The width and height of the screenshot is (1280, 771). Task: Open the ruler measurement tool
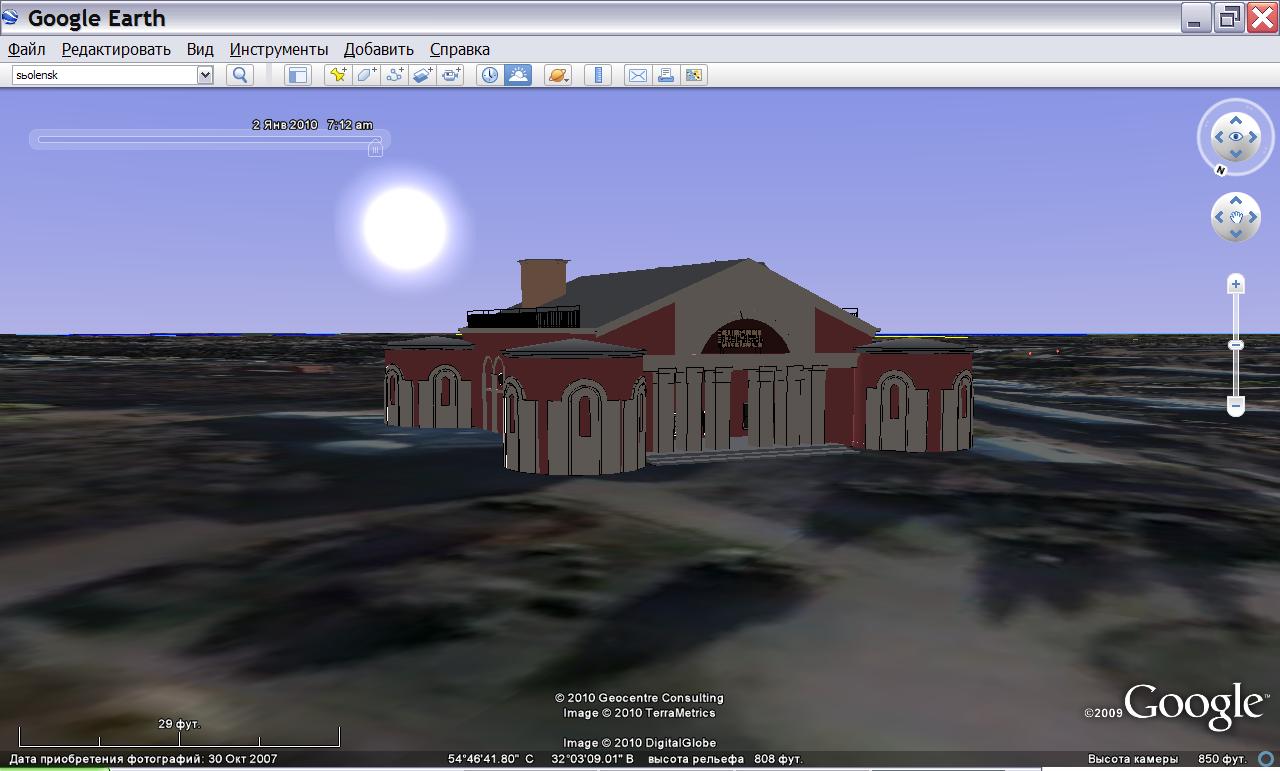point(598,75)
